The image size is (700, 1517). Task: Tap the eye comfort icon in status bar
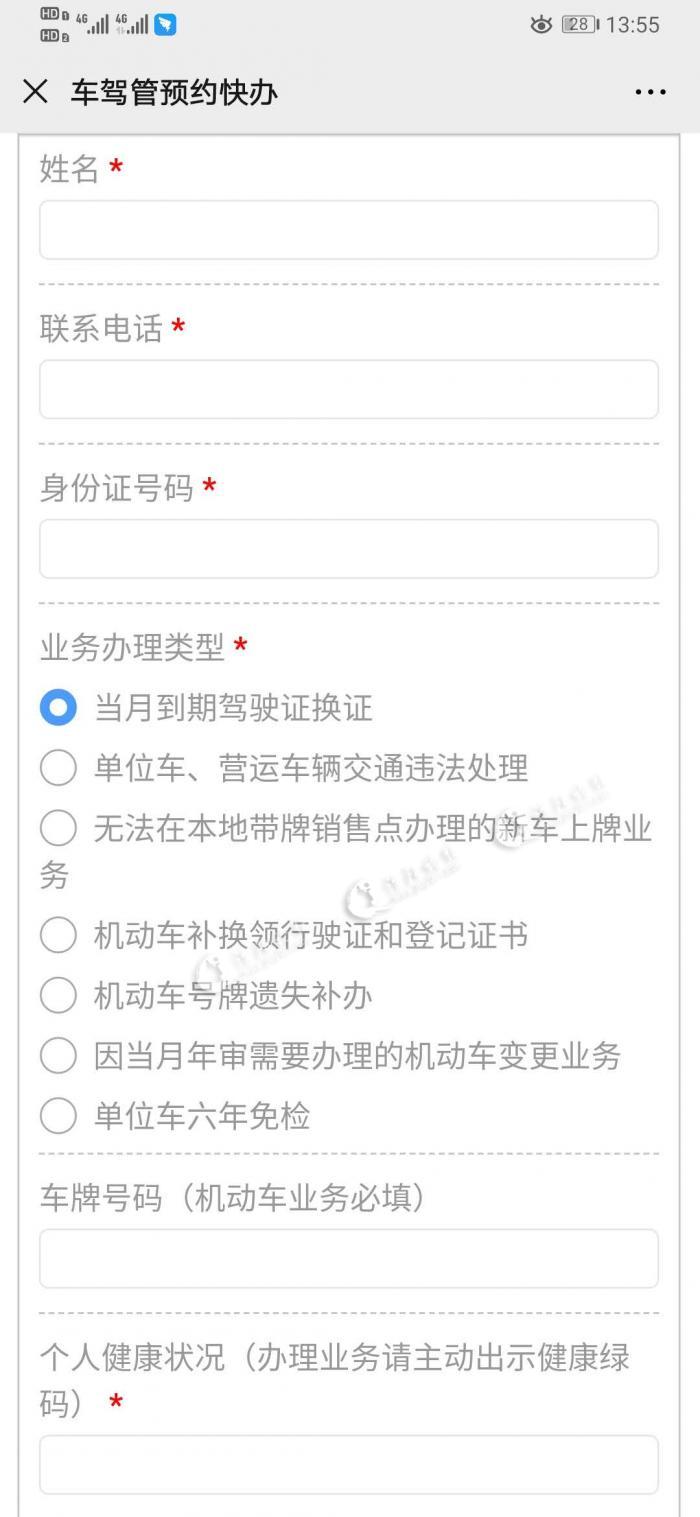point(541,25)
